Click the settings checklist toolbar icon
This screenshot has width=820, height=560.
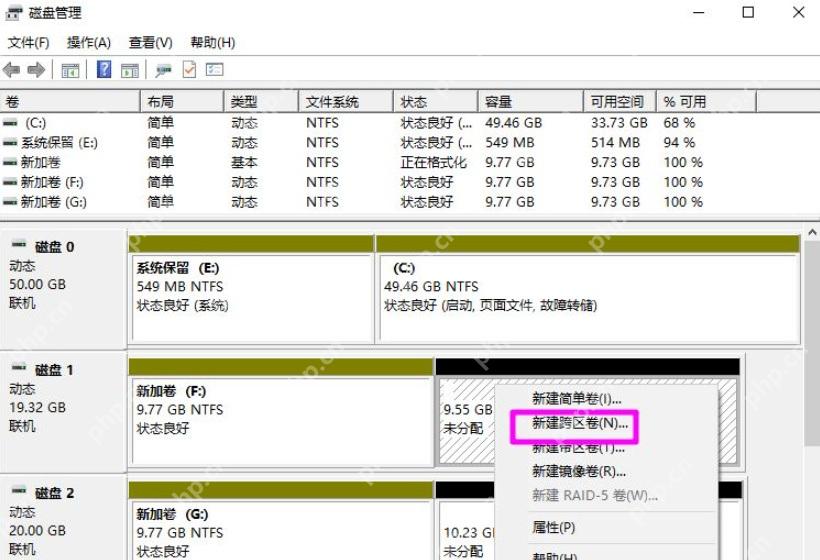point(214,69)
